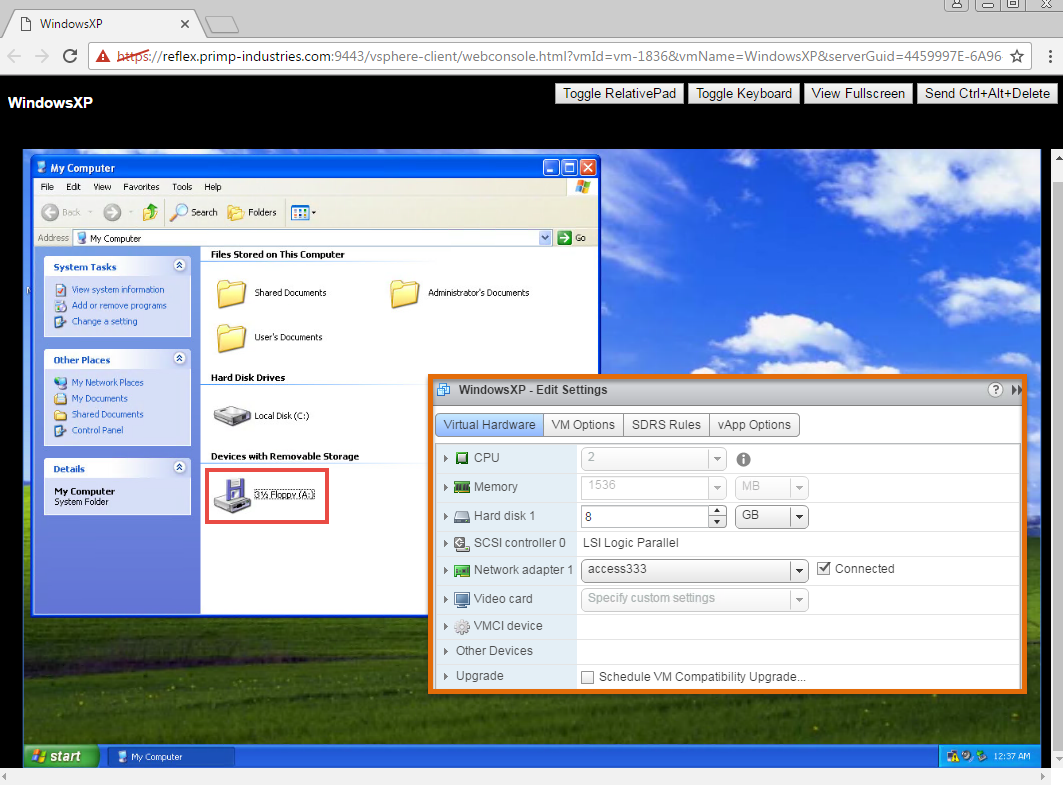
Task: Open the Help menu in My Computer
Action: tap(213, 187)
